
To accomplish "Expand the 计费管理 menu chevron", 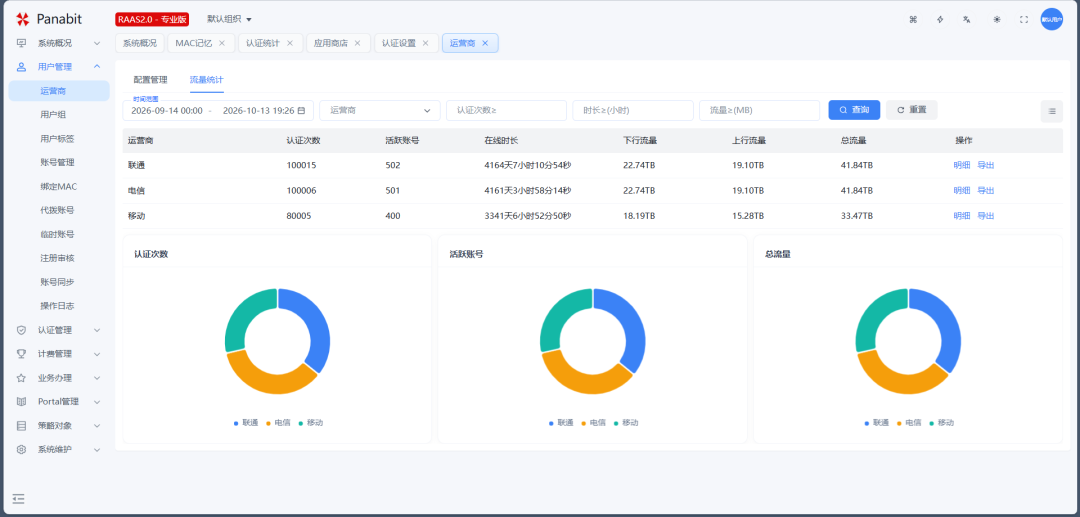I will click(x=97, y=354).
